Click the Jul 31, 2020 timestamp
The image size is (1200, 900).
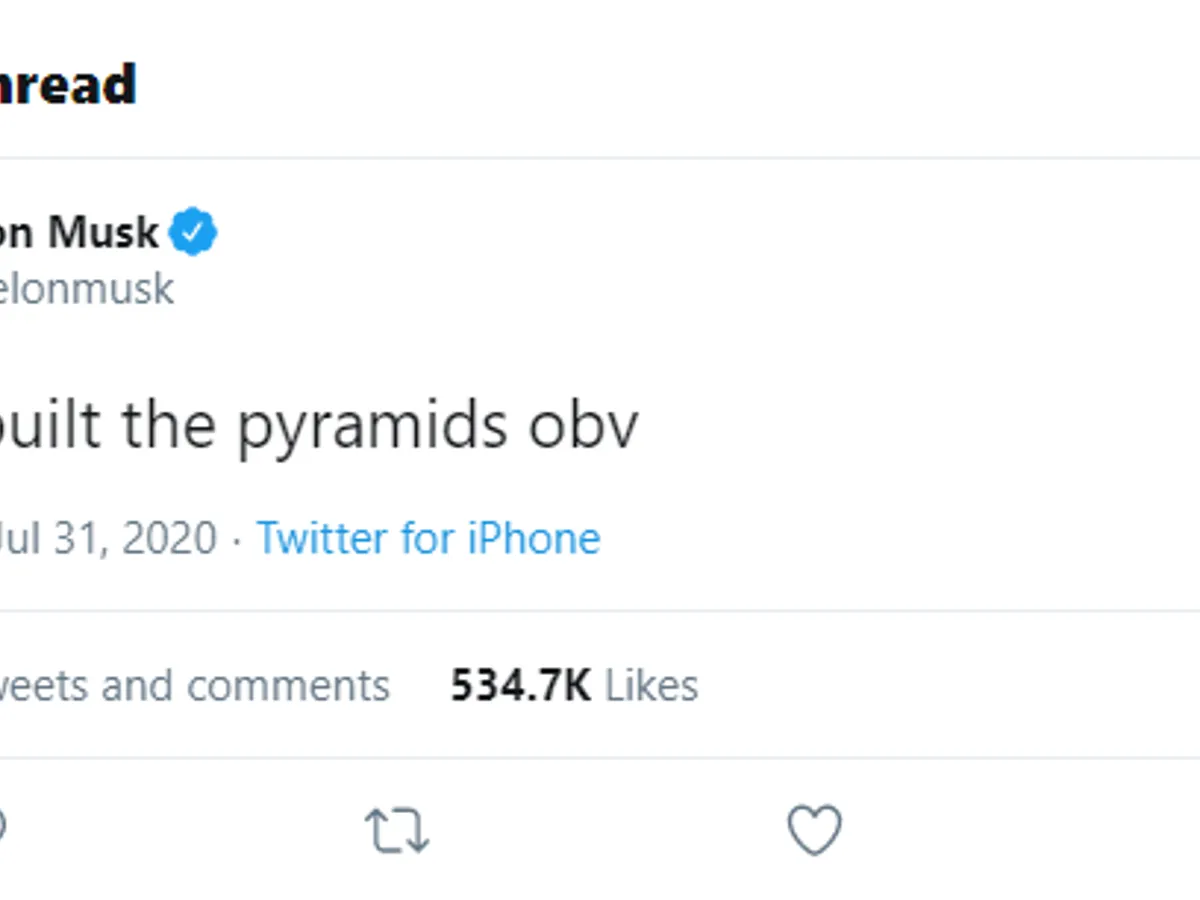pos(108,538)
